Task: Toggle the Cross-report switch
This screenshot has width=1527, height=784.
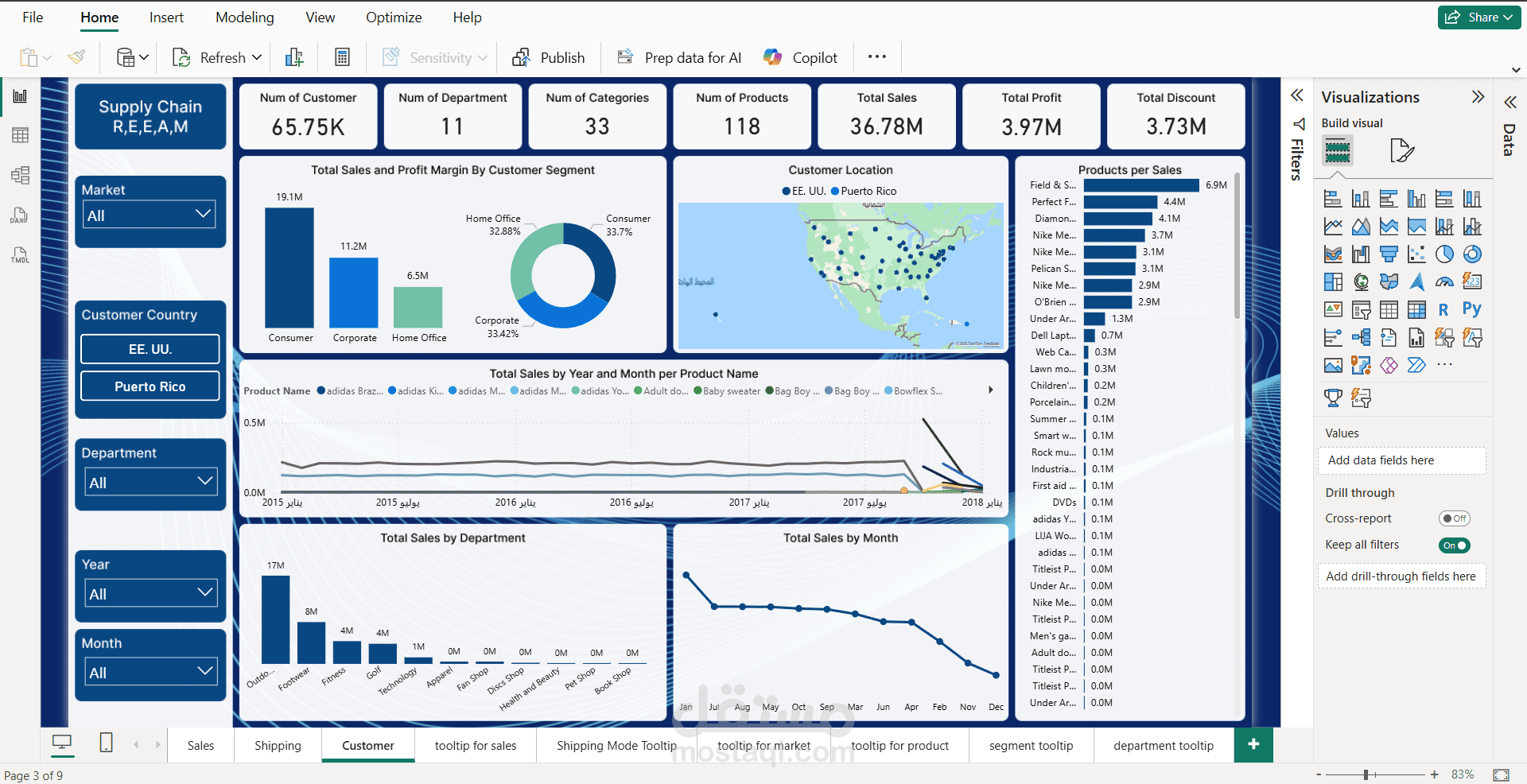Action: coord(1455,518)
